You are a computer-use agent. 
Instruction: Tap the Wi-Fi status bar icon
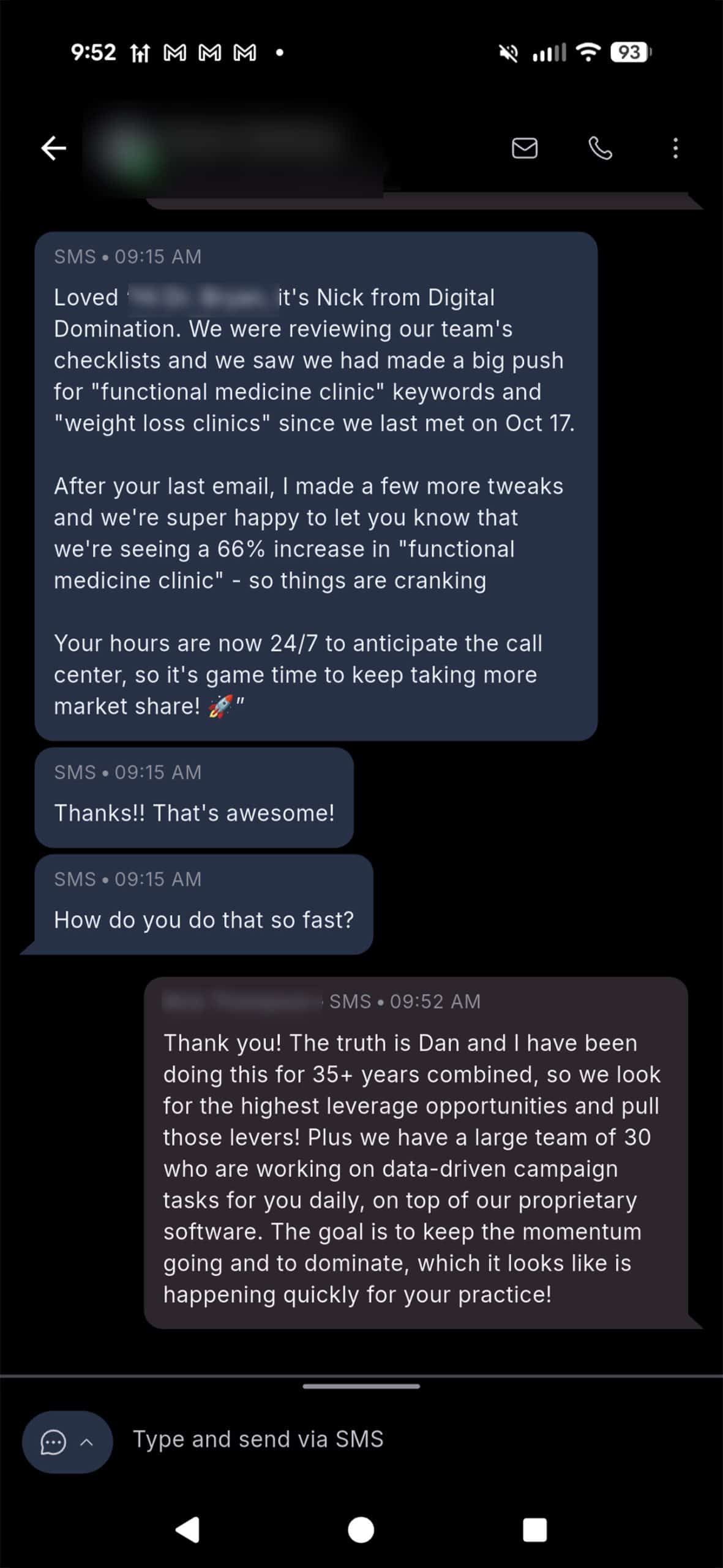[x=589, y=53]
